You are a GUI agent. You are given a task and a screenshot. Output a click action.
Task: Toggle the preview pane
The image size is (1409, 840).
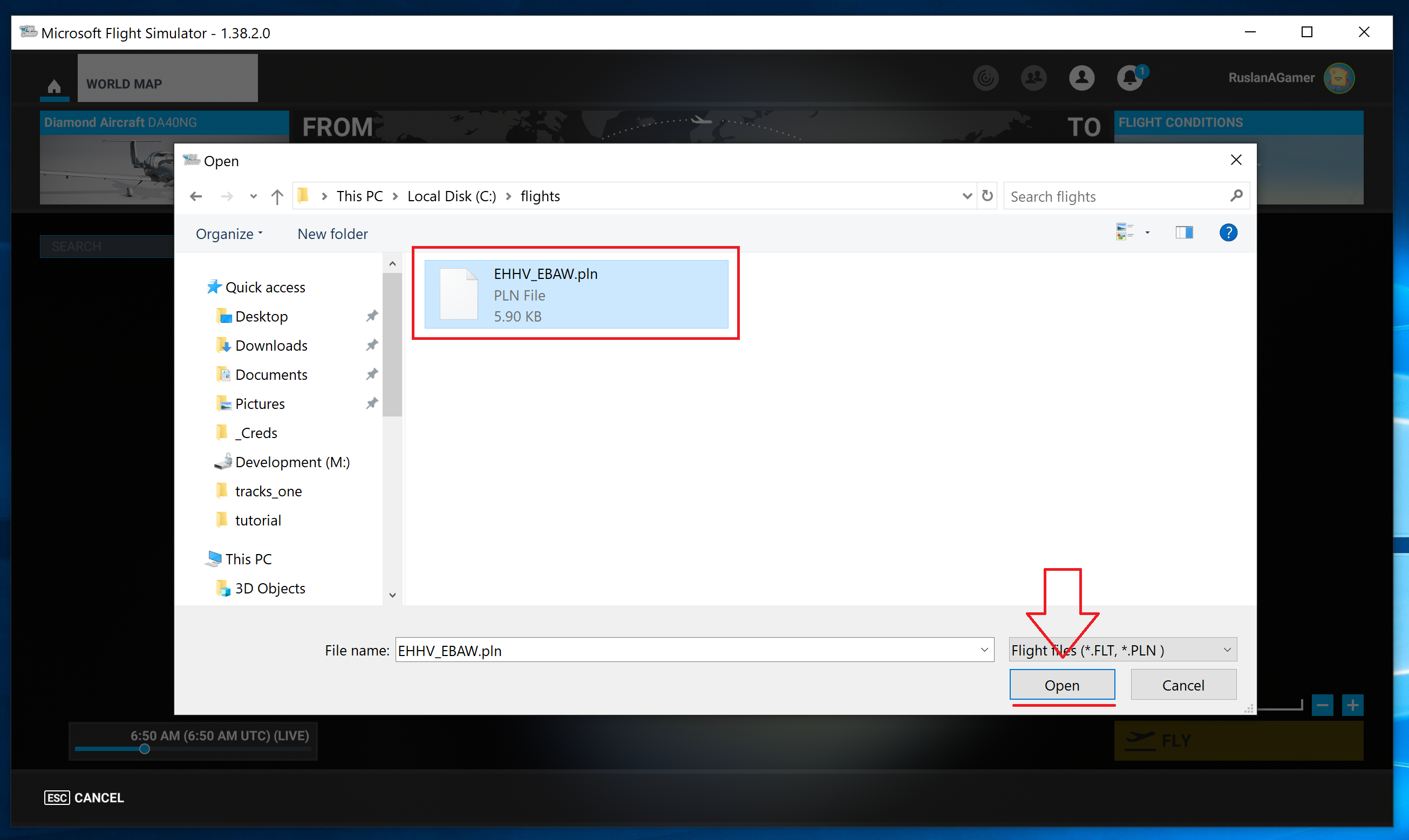(1185, 233)
